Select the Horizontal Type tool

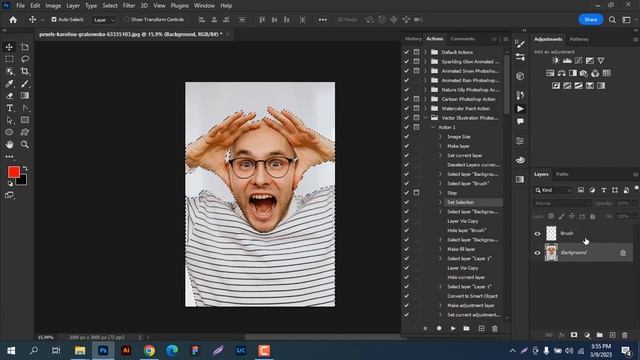point(9,108)
